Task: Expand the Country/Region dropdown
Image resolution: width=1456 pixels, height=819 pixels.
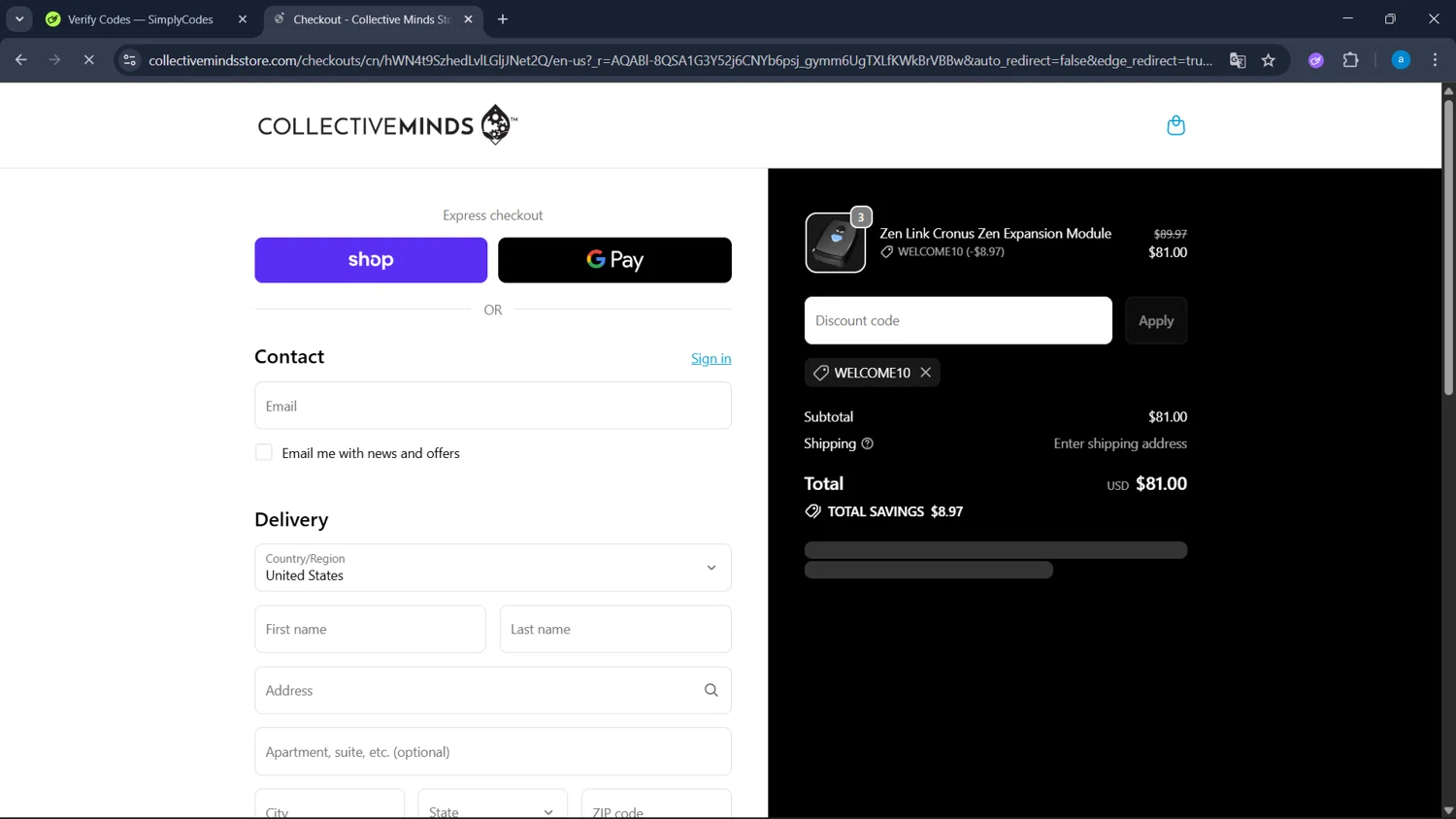Action: pos(493,568)
